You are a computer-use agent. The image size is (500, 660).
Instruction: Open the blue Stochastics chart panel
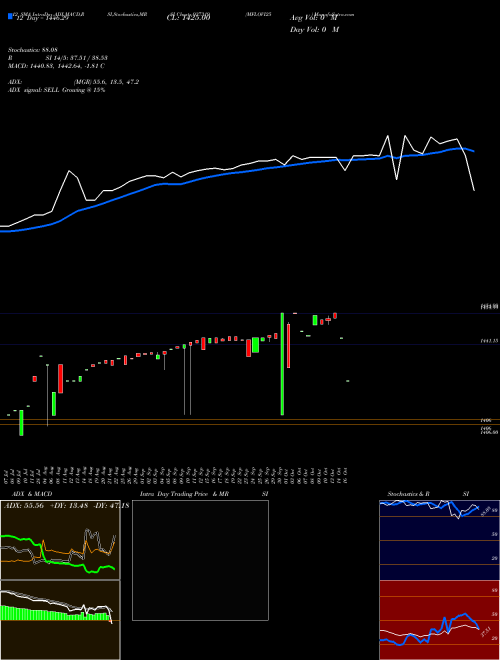[x=439, y=540]
